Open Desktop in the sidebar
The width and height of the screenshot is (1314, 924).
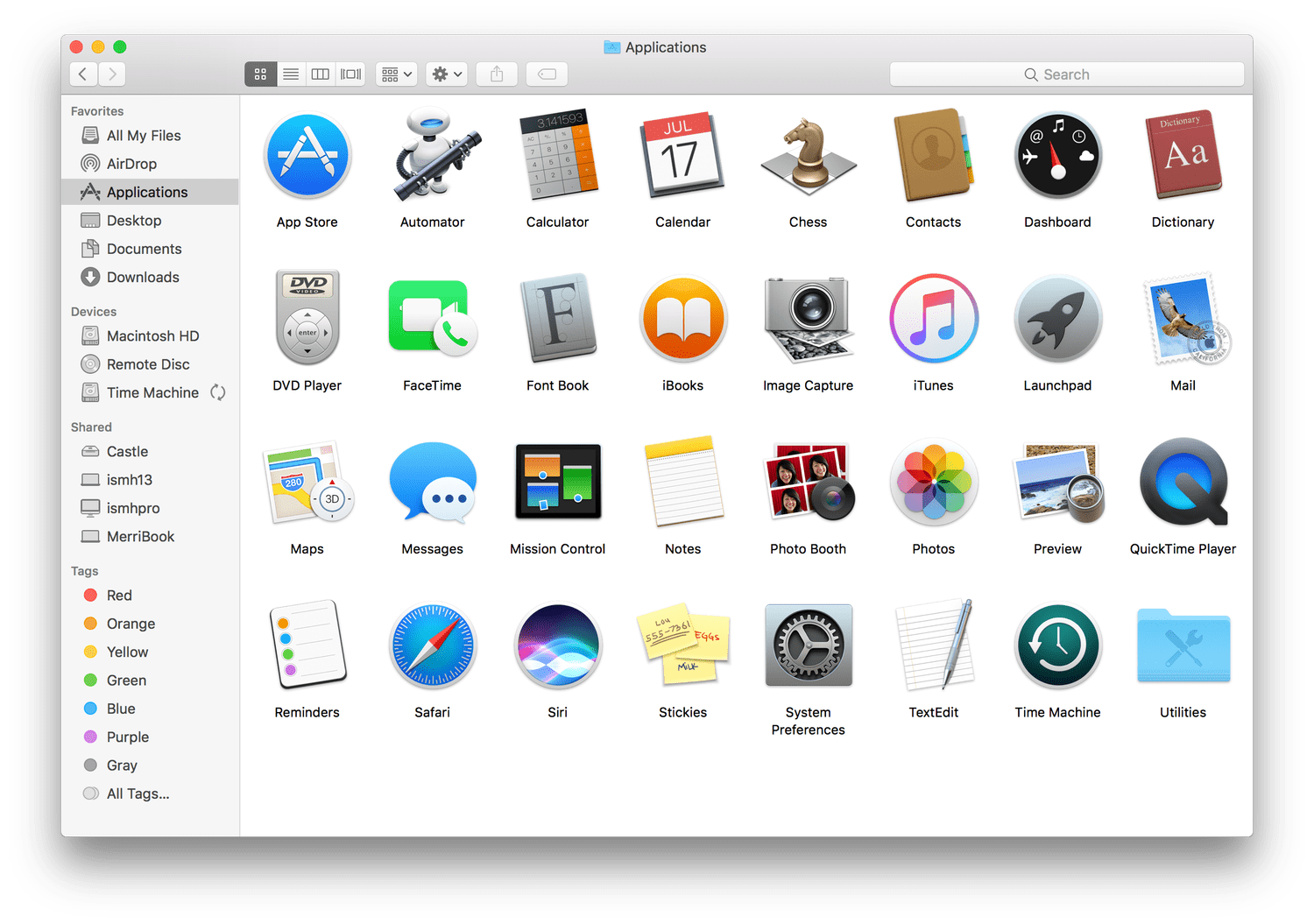(x=150, y=221)
